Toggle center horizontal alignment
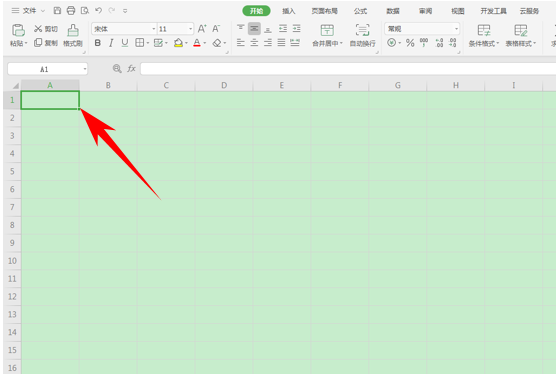This screenshot has height=374, width=557. tap(254, 43)
